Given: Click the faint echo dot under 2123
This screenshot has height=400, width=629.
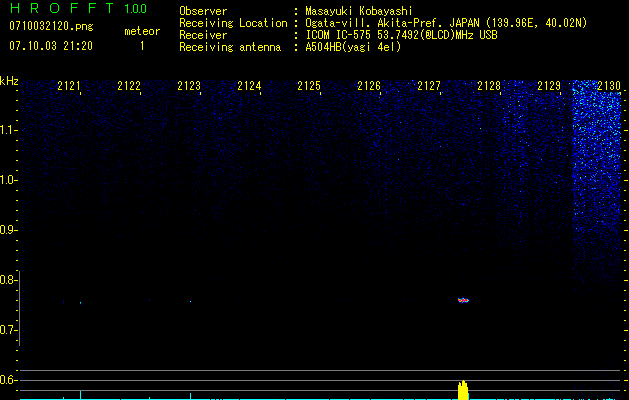Looking at the screenshot, I should click(x=190, y=301).
